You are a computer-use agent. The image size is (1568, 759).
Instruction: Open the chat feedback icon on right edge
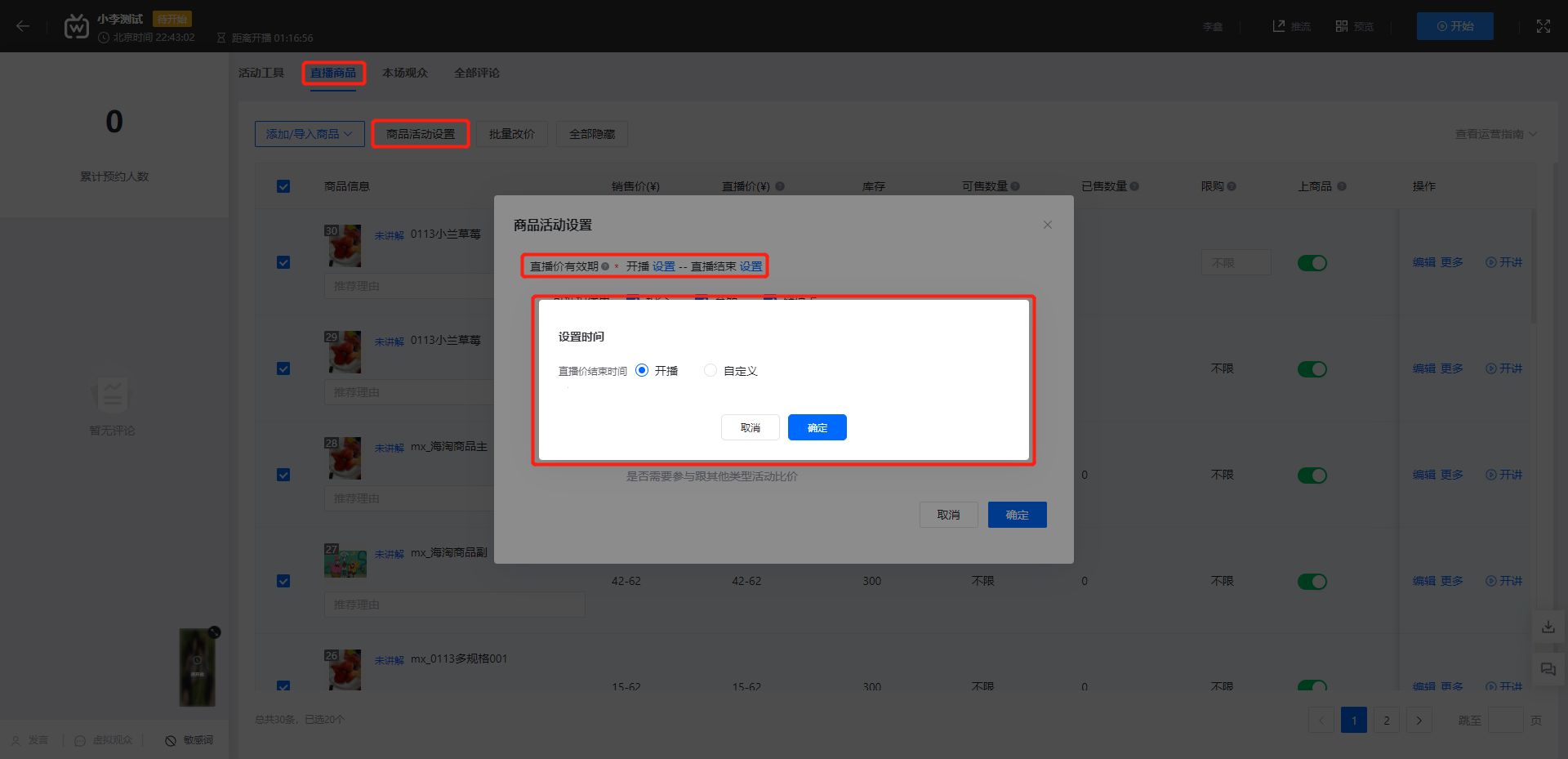click(x=1548, y=669)
